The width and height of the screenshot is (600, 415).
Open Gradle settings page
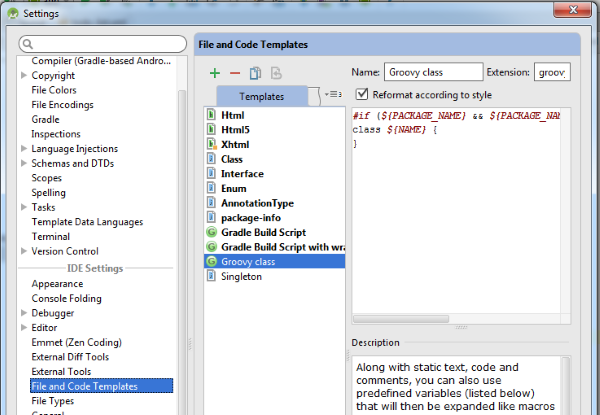(45, 119)
